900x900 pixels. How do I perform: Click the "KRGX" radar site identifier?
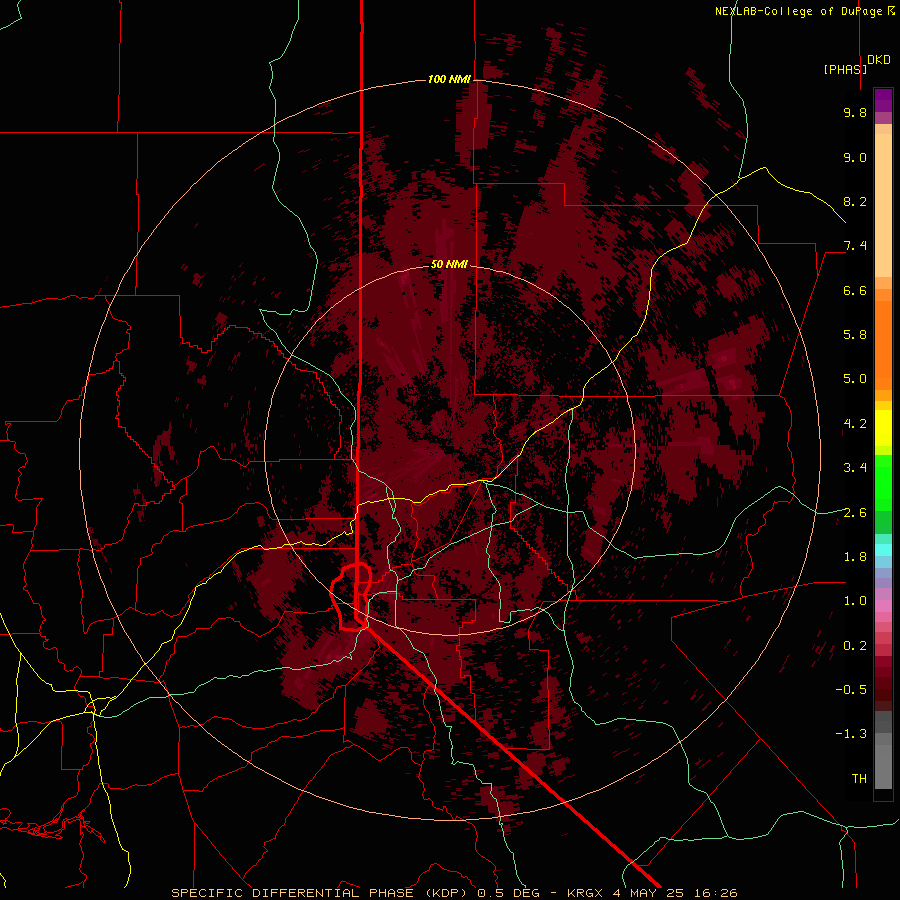click(585, 893)
